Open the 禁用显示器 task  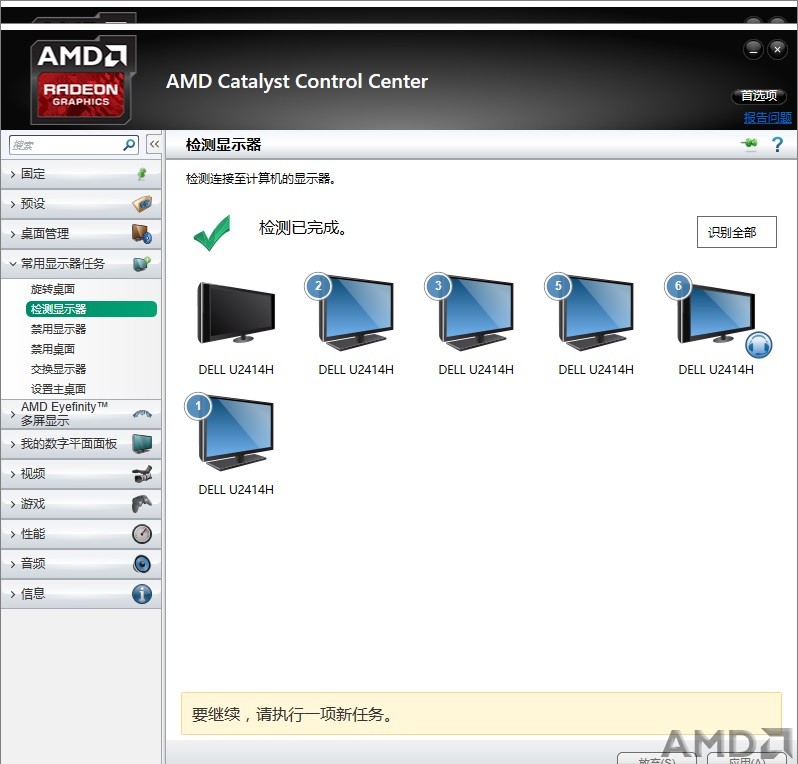click(x=59, y=329)
